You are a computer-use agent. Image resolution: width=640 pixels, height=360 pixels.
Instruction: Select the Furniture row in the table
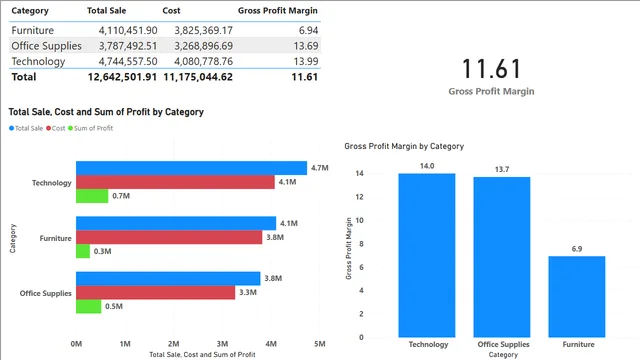click(165, 30)
